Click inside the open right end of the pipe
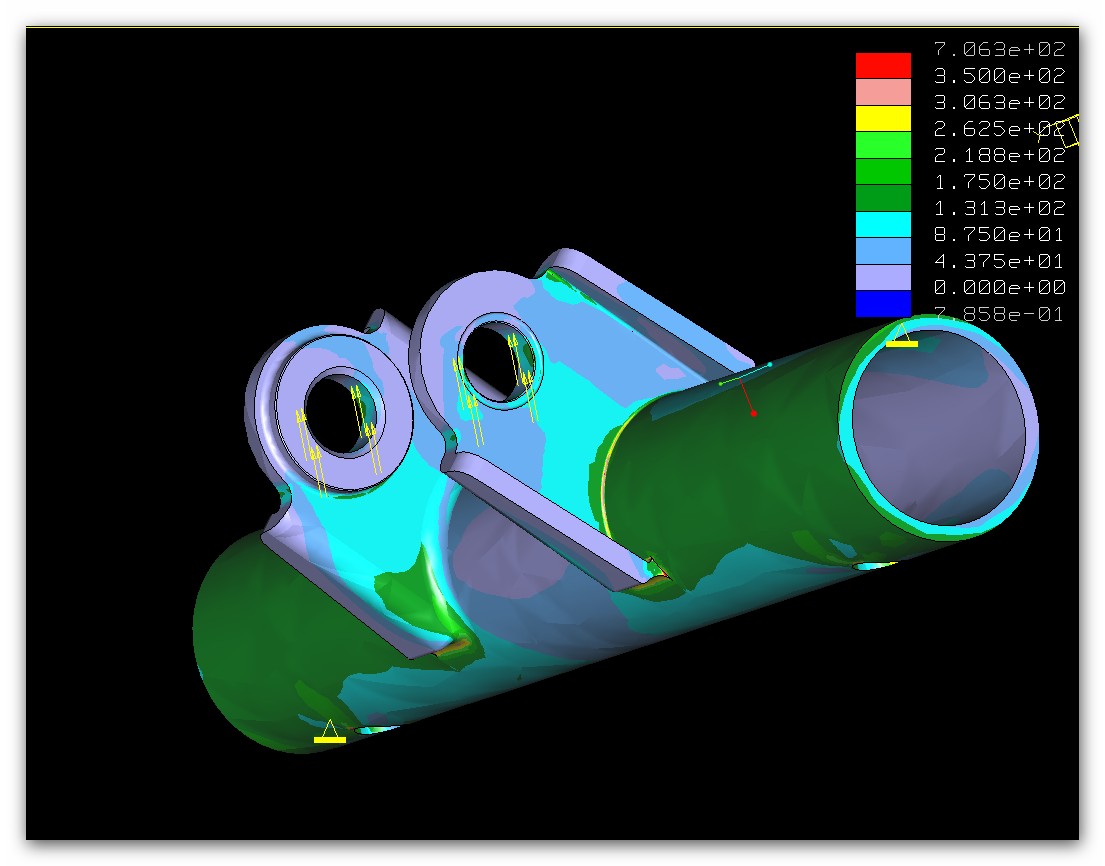This screenshot has height=866, width=1105. tap(938, 430)
